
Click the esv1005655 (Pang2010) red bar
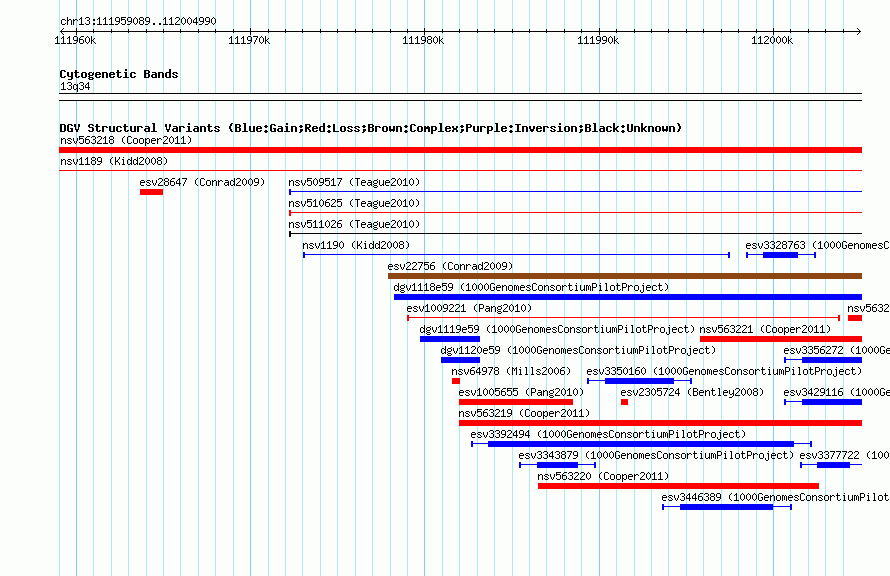(516, 402)
